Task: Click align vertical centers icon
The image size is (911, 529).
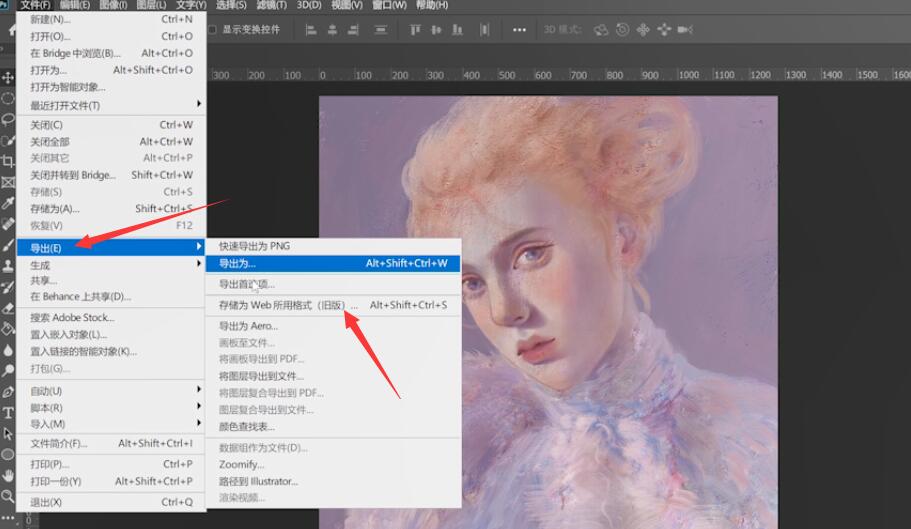Action: (x=436, y=30)
